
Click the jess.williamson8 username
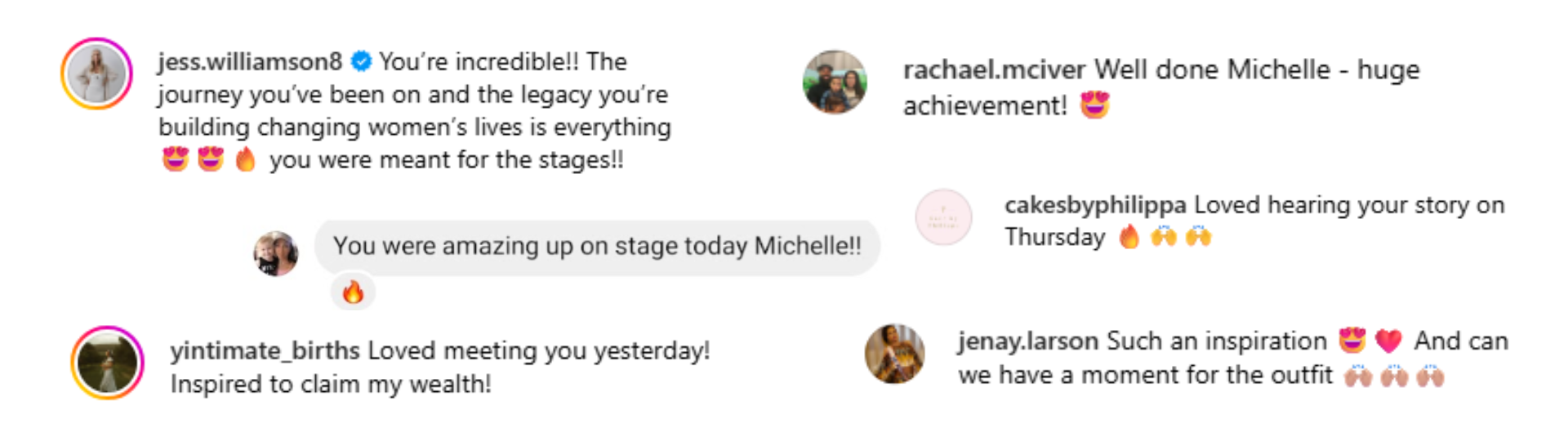click(250, 62)
